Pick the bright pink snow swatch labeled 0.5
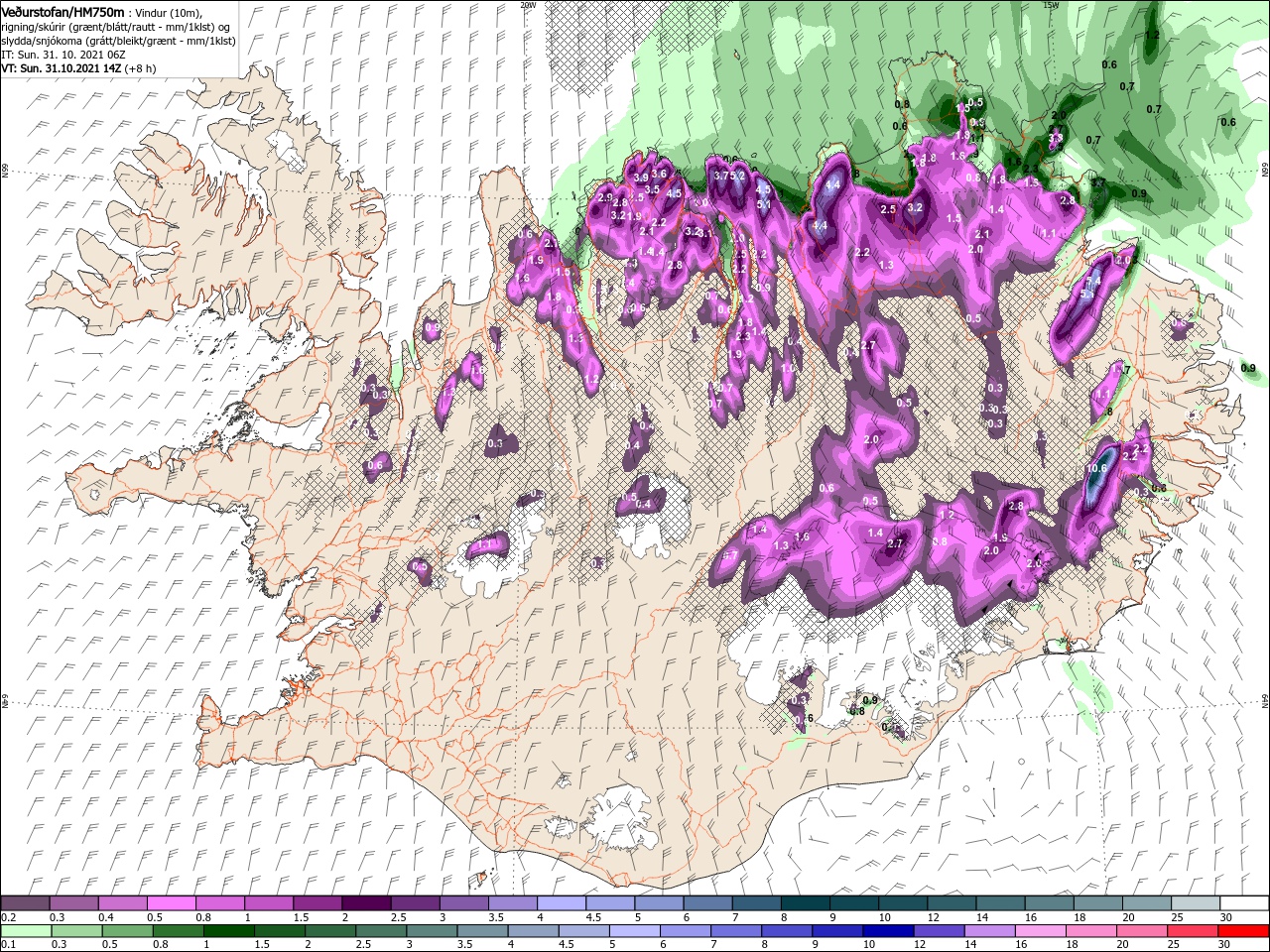This screenshot has height=952, width=1270. coord(171,902)
